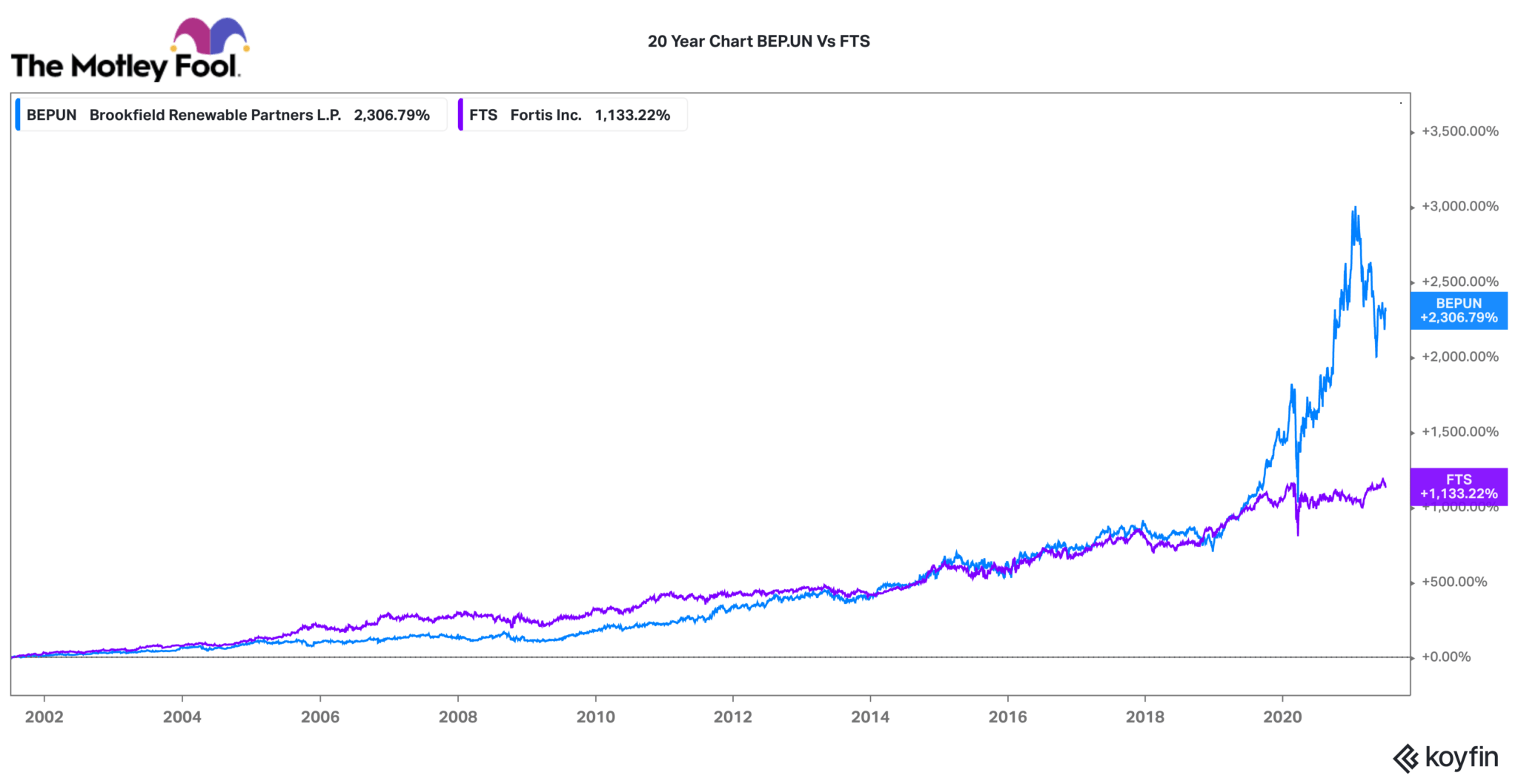Click the +500.00% y-axis label
1518x784 pixels.
pyautogui.click(x=1454, y=582)
